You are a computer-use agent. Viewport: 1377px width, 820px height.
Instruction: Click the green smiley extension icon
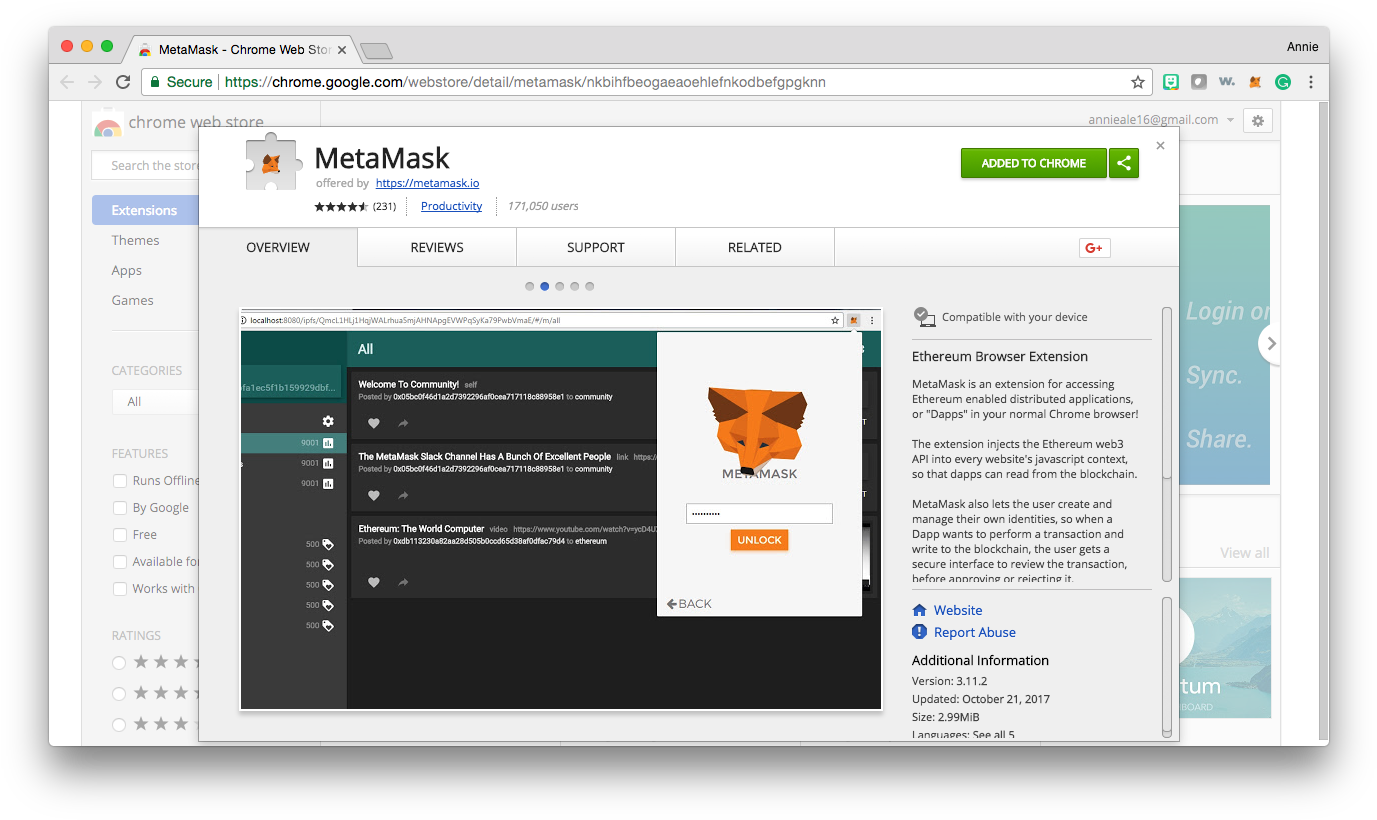[x=1171, y=82]
